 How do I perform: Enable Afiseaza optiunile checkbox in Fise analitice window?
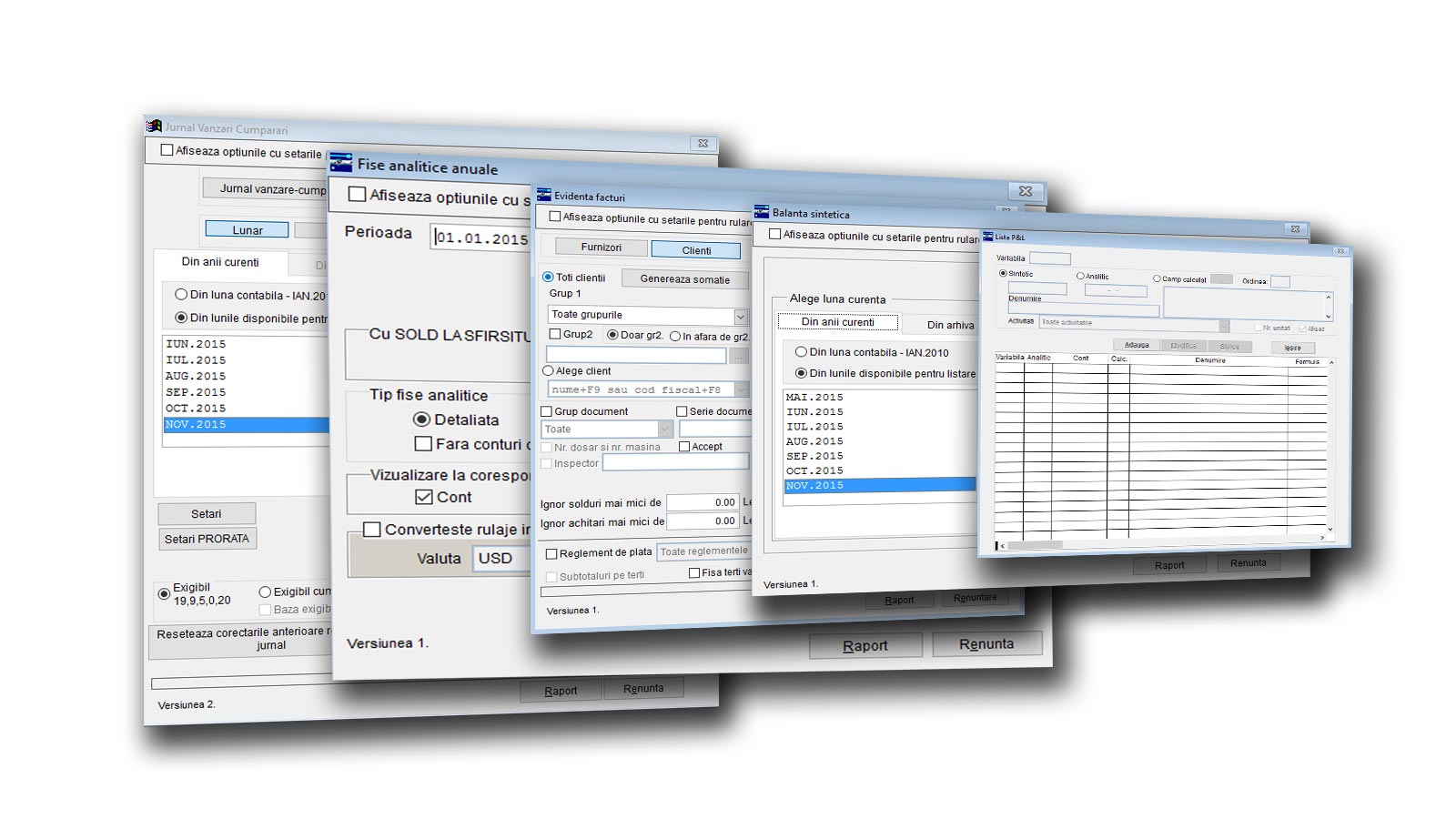click(x=358, y=194)
